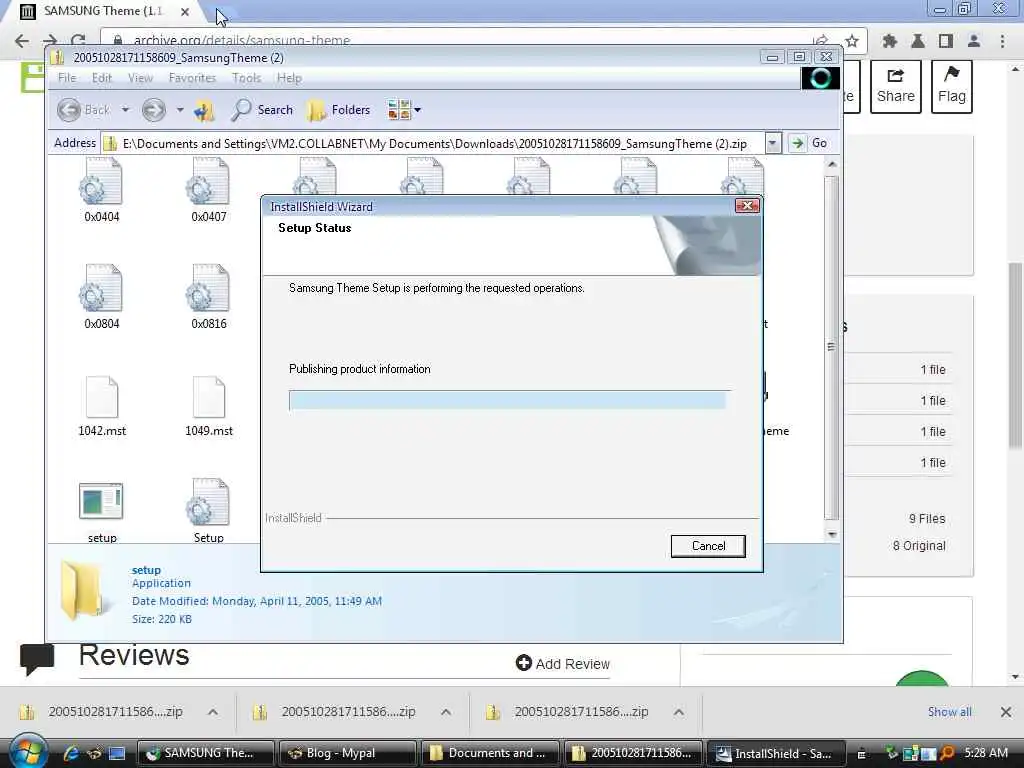
Task: Open the Tools menu
Action: pyautogui.click(x=246, y=78)
